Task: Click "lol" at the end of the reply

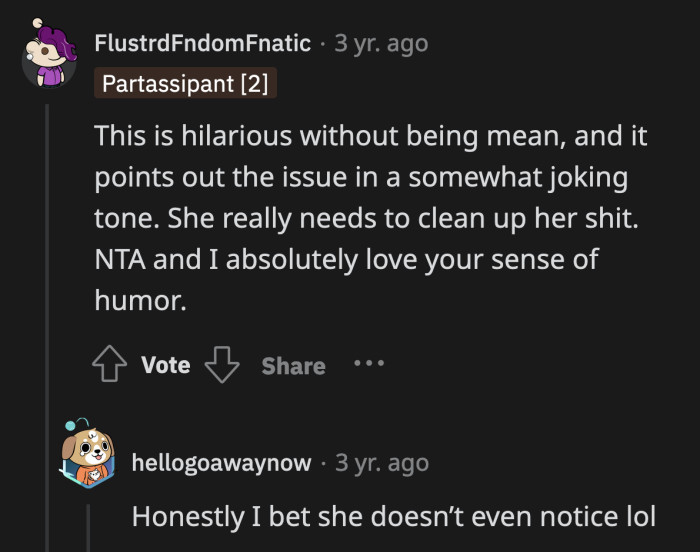Action: (637, 517)
